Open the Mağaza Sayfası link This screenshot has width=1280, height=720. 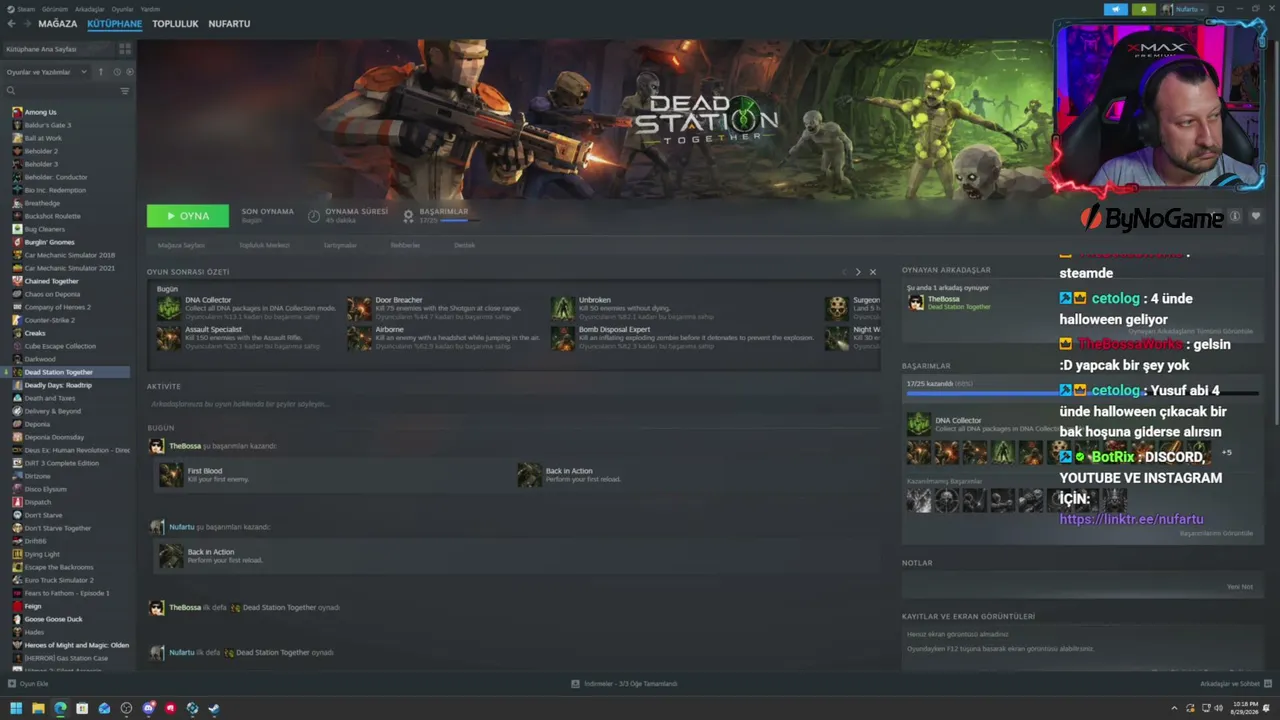pos(181,245)
